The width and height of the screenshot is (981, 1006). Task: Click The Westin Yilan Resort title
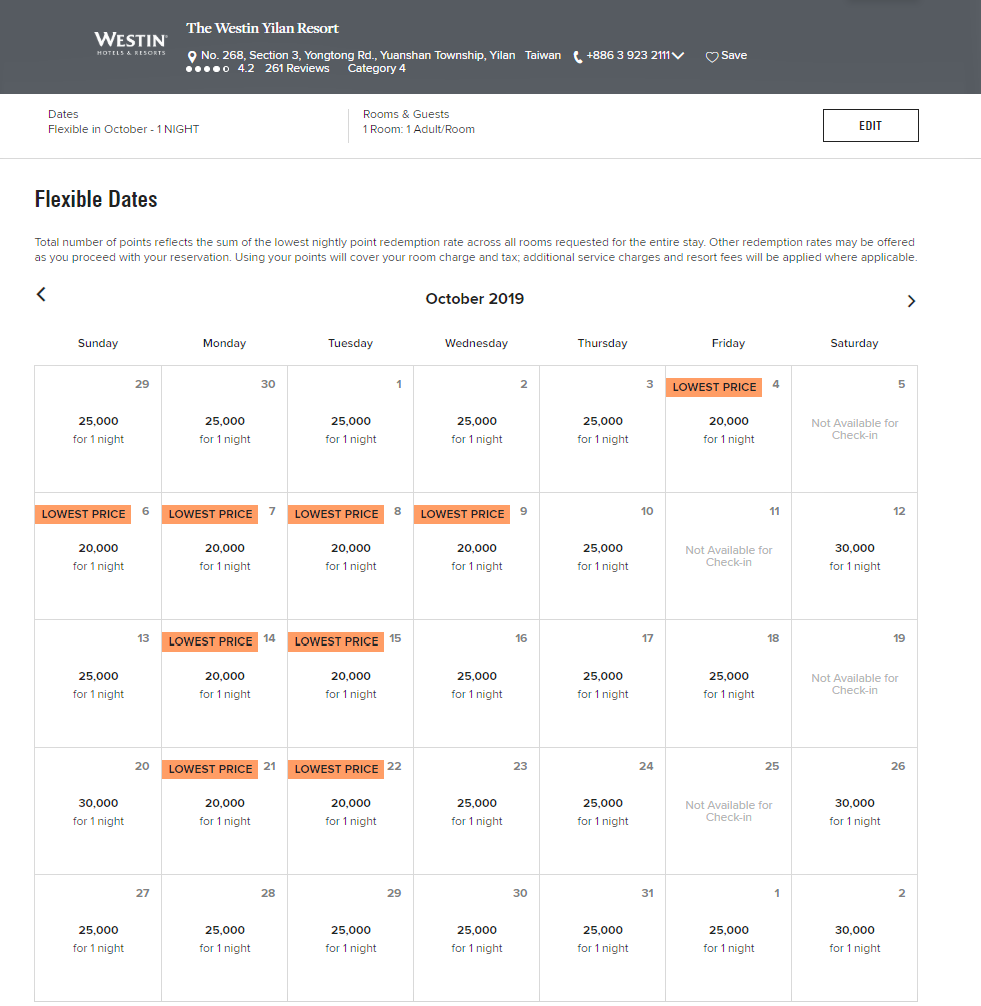[x=262, y=28]
